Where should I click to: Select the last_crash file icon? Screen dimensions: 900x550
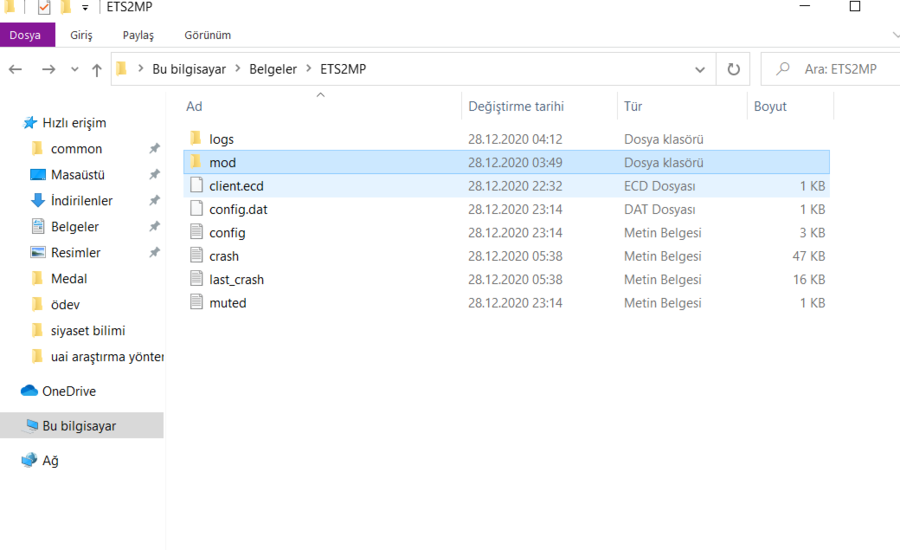coord(196,278)
